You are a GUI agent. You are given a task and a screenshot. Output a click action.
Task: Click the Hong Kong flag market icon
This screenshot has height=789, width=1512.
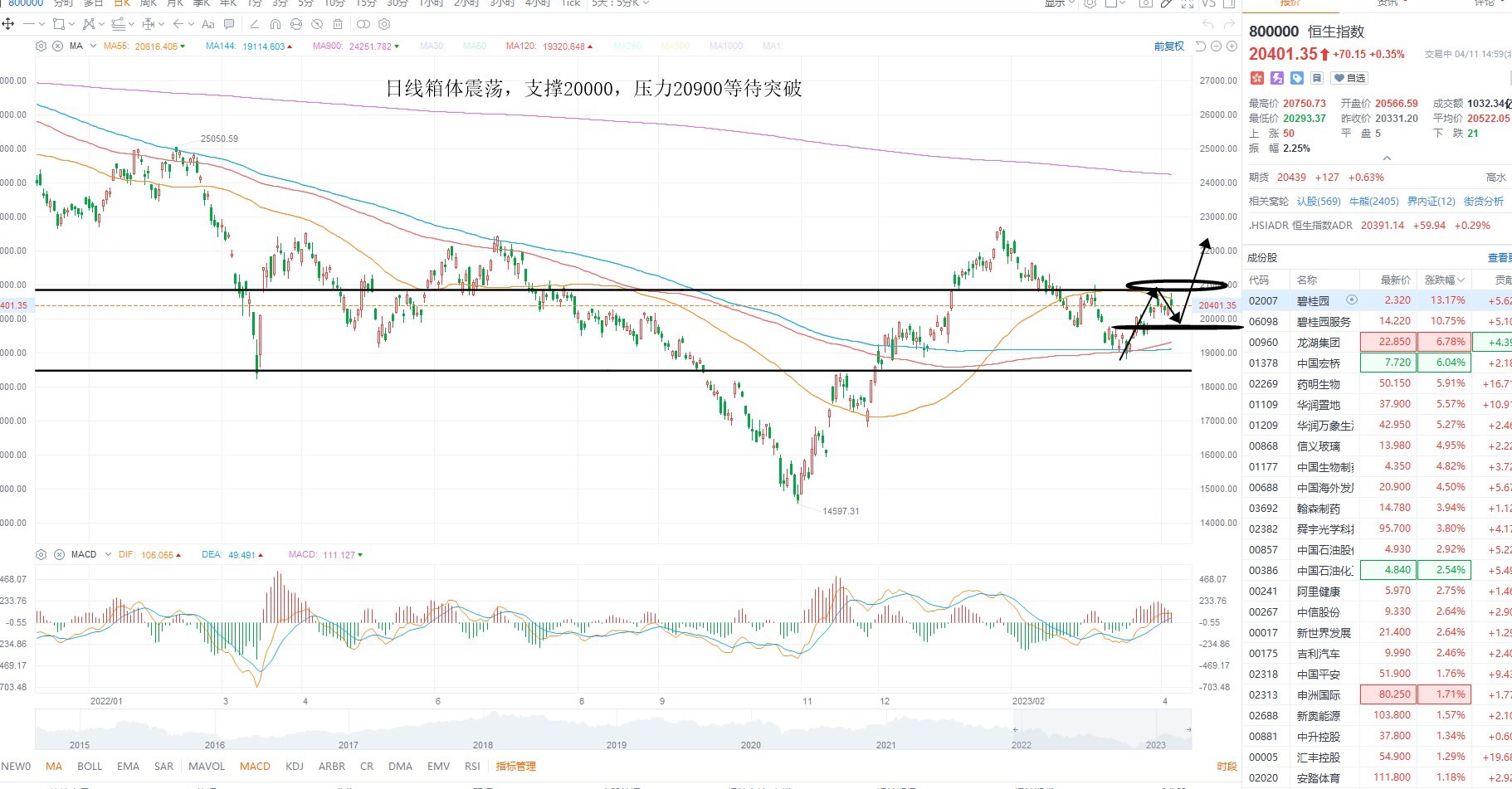pyautogui.click(x=1257, y=78)
